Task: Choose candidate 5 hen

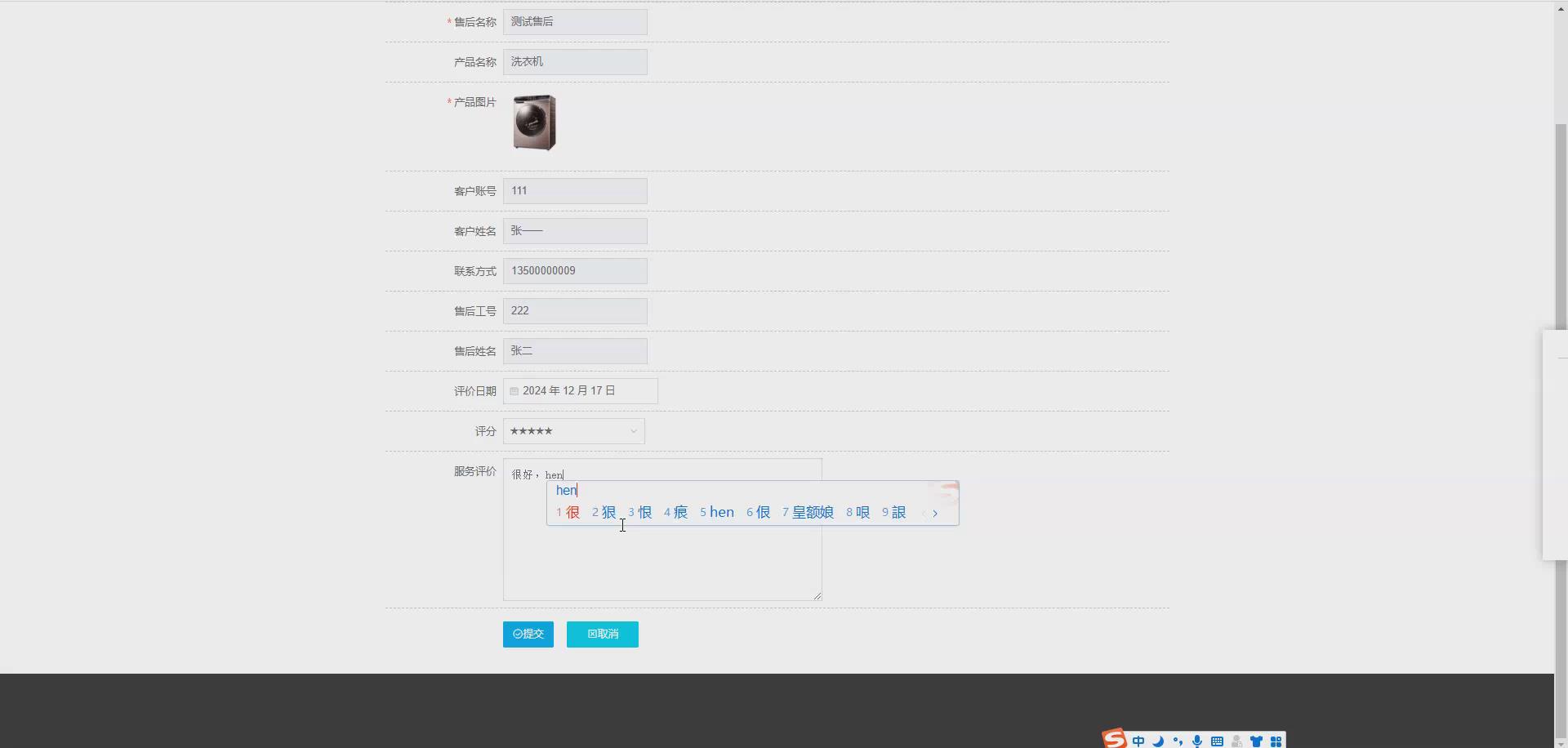Action: [717, 513]
